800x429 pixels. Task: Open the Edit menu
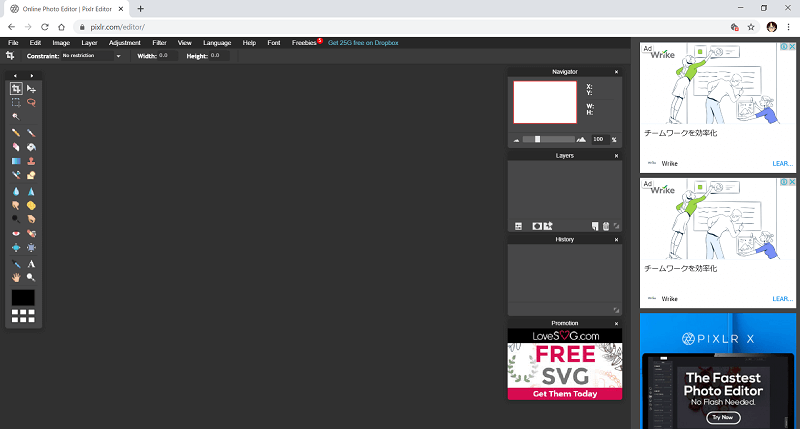coord(35,43)
